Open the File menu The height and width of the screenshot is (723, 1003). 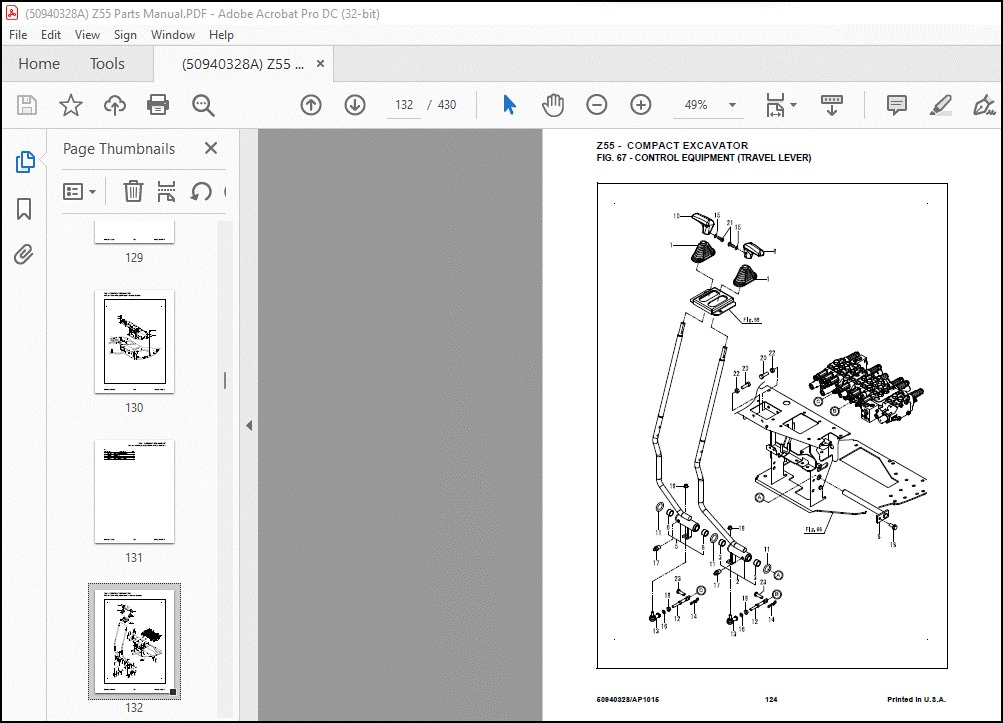tap(18, 35)
